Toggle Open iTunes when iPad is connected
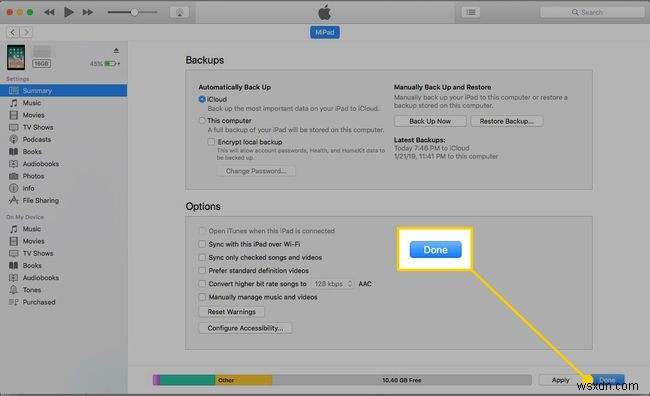650x396 pixels. coord(202,231)
